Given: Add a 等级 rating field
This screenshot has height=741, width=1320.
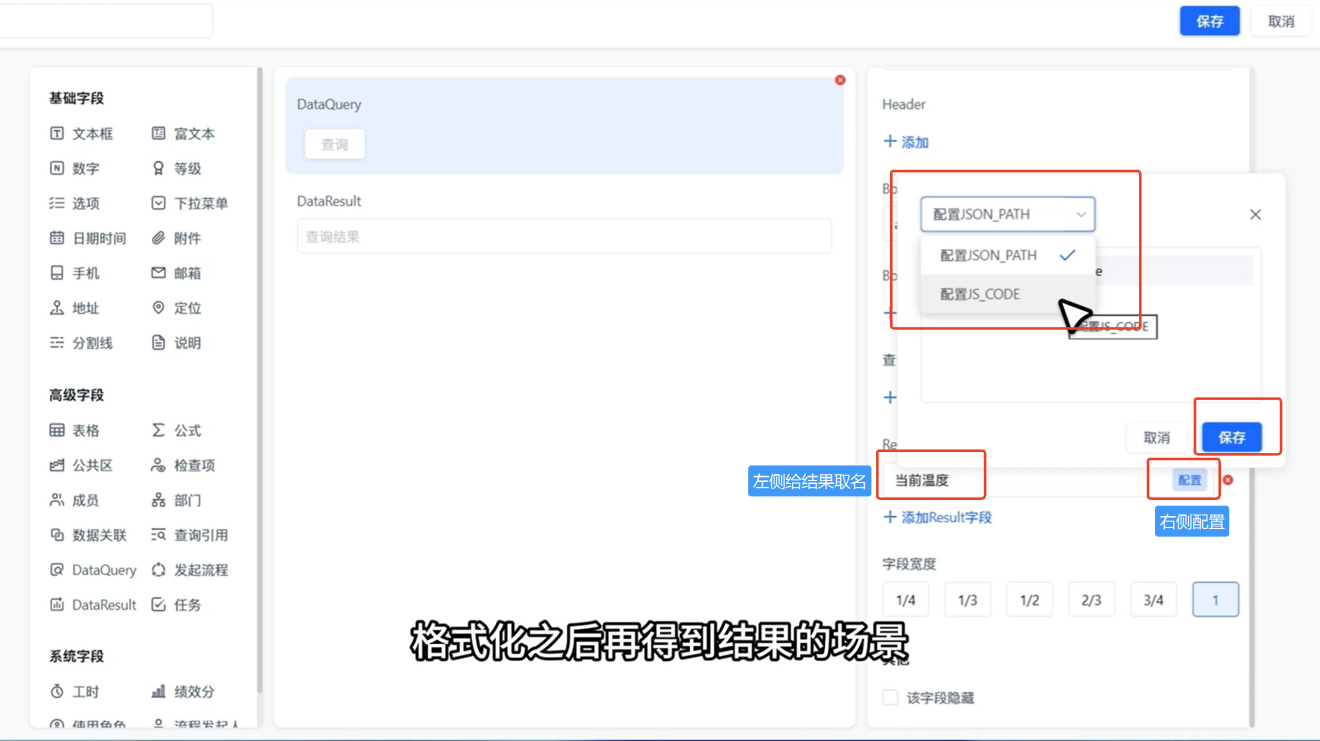Looking at the screenshot, I should pyautogui.click(x=176, y=168).
